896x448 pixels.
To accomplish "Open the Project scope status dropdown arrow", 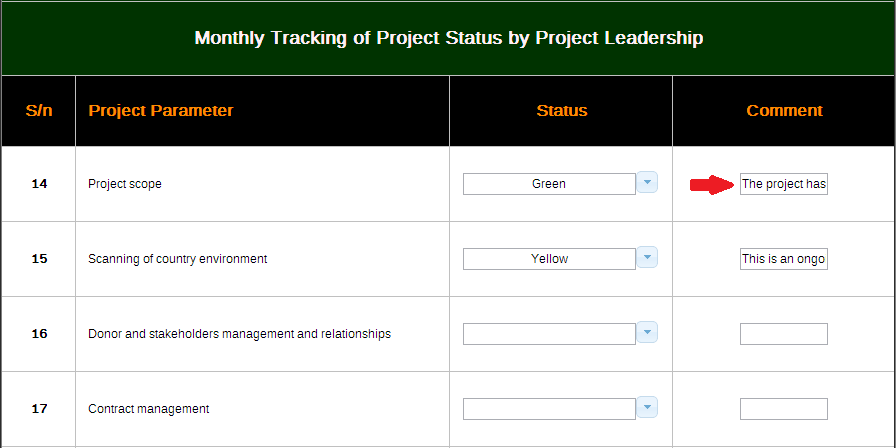I will pos(647,183).
